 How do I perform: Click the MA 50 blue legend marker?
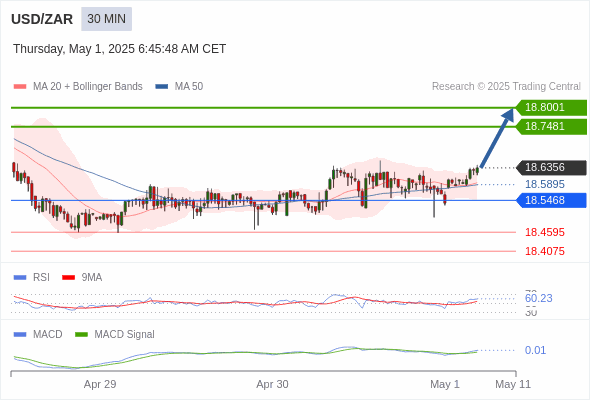coord(162,87)
